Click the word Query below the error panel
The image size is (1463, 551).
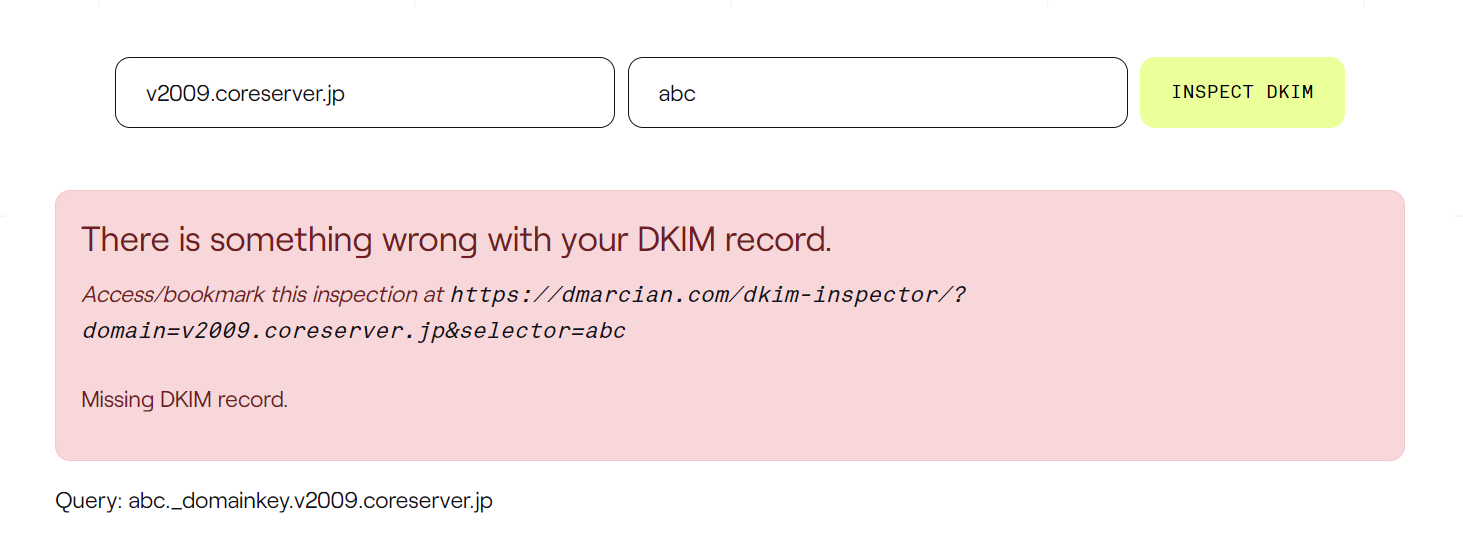[87, 500]
